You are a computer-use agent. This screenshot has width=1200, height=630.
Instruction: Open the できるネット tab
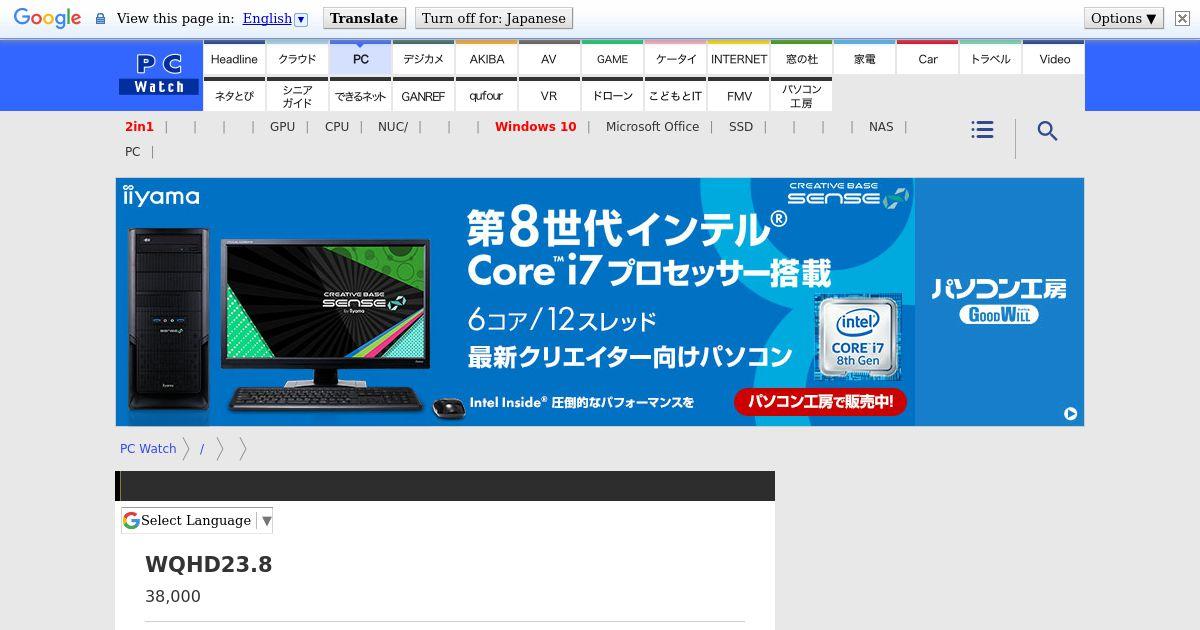click(361, 96)
